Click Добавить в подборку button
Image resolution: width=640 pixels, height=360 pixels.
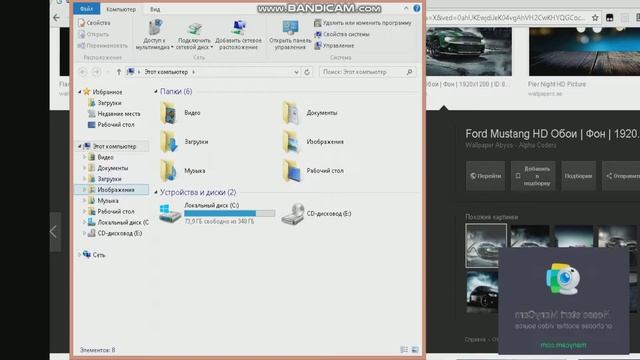click(x=533, y=176)
